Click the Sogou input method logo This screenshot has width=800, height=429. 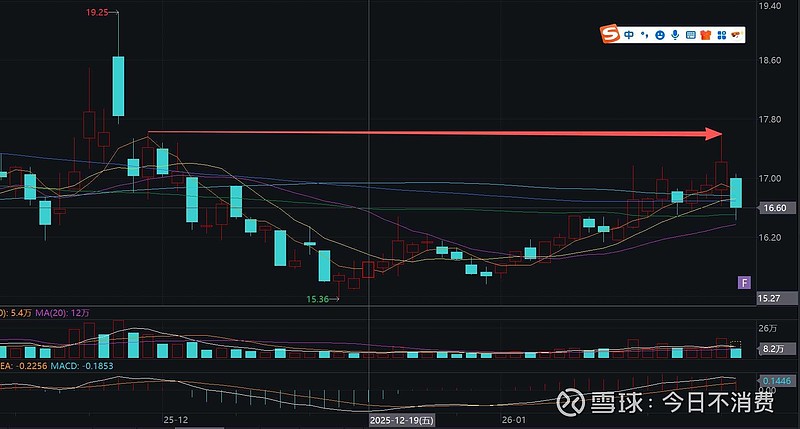point(610,34)
